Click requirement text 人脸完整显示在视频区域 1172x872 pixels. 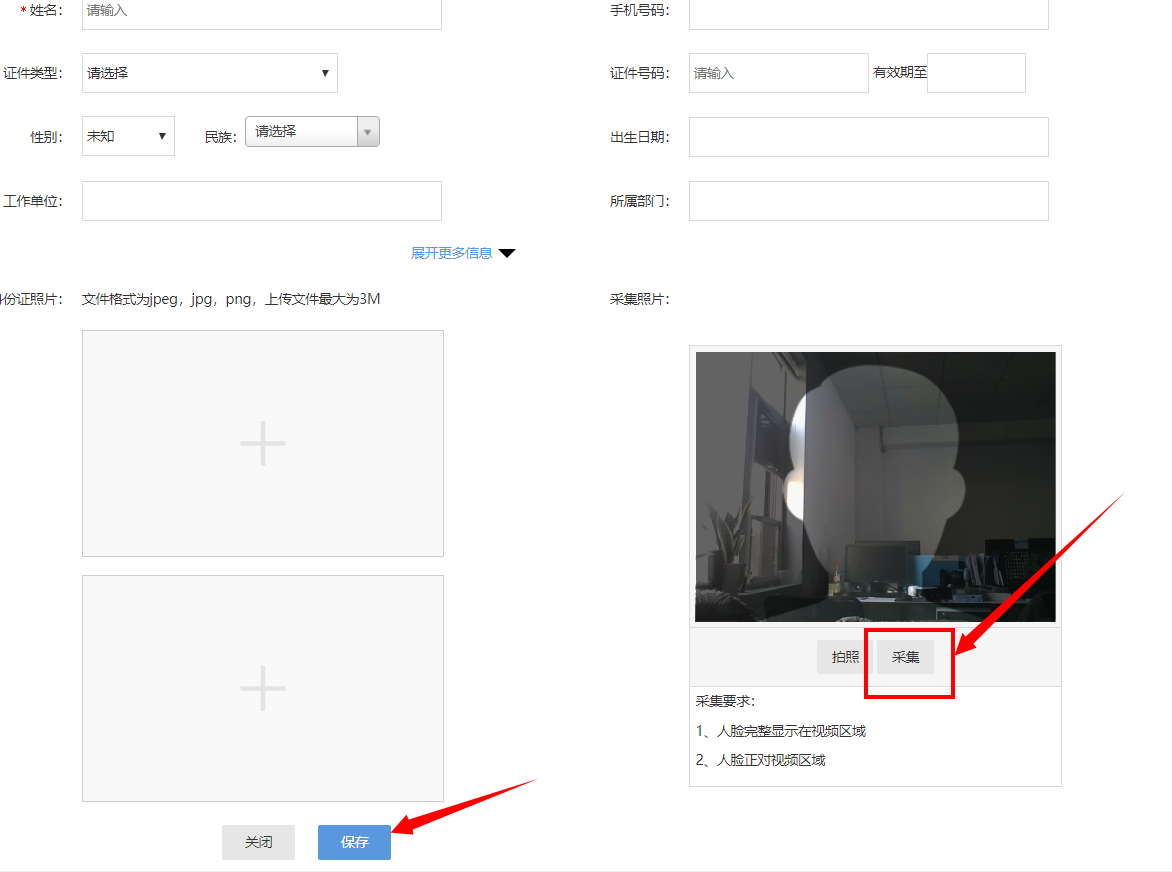pyautogui.click(x=791, y=731)
